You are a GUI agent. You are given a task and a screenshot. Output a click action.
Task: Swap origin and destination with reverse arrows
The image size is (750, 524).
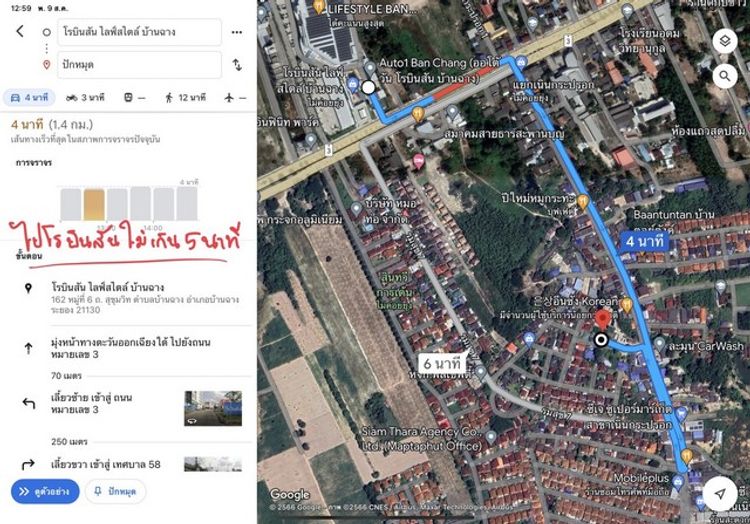(x=236, y=65)
